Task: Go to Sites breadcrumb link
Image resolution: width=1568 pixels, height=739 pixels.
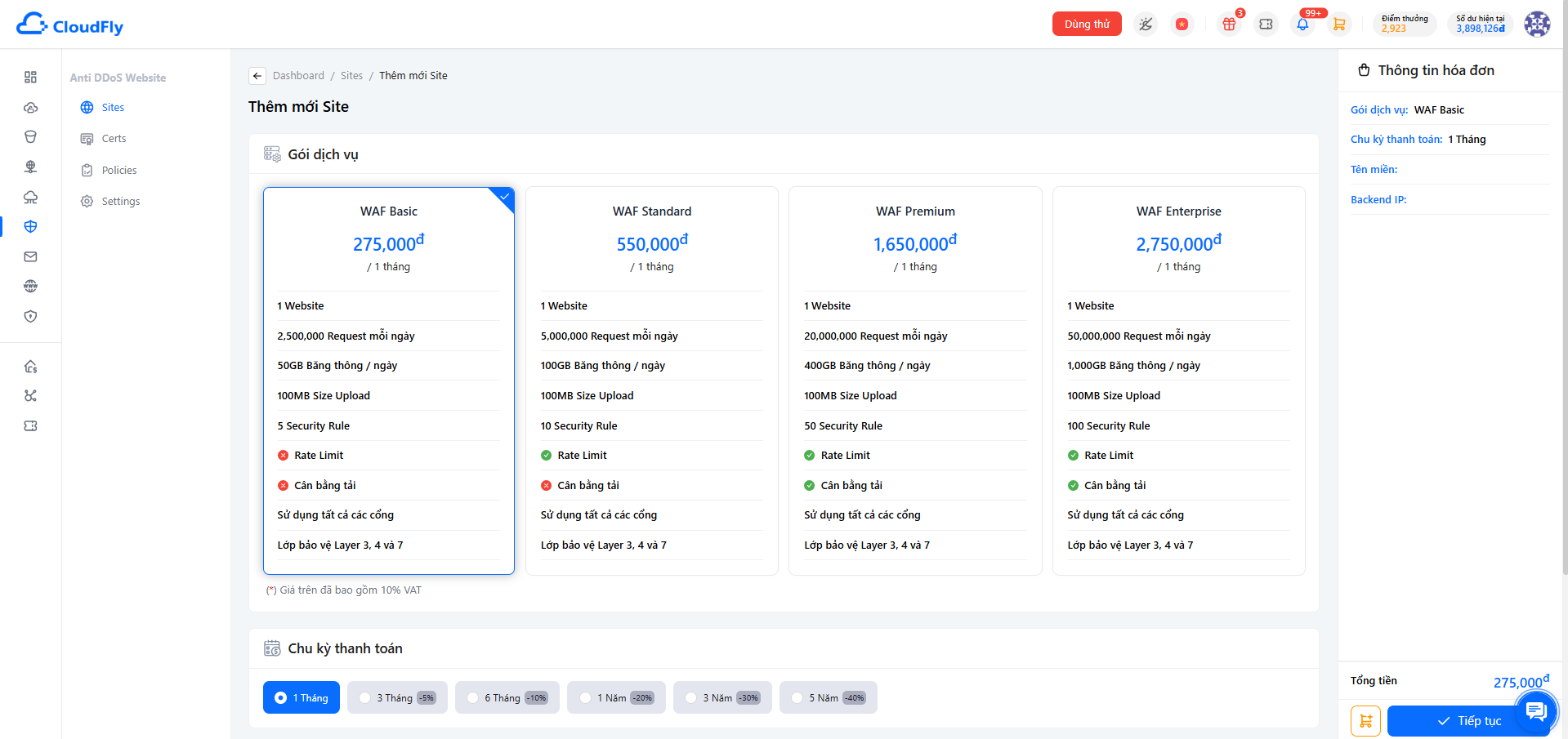Action: [x=351, y=76]
